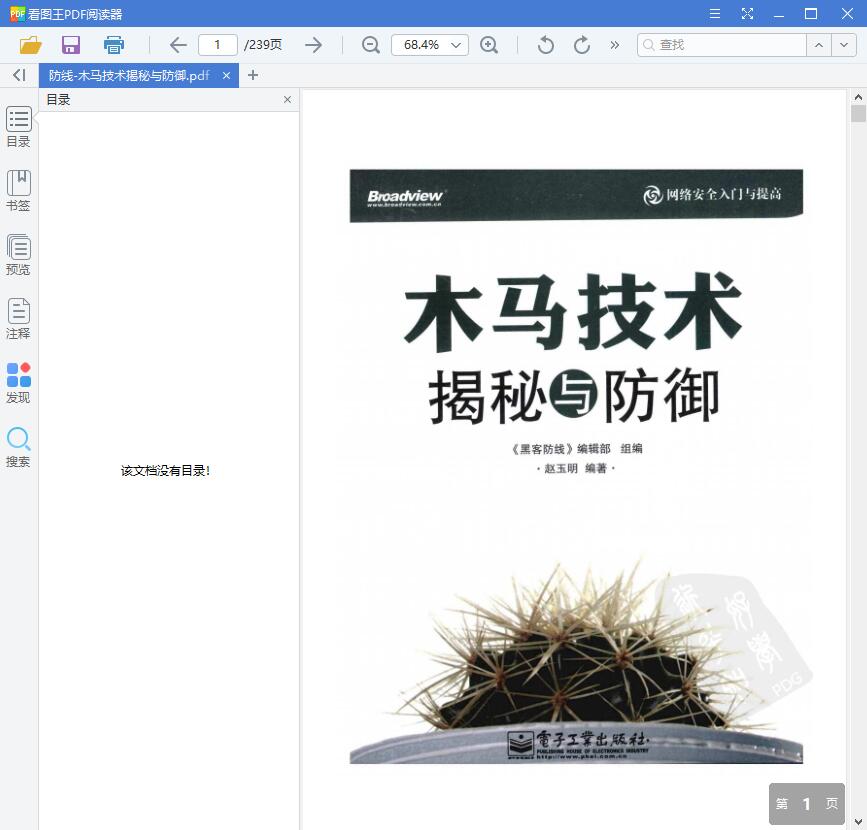Screen dimensions: 867x830
Task: Open the 预览 thumbnails panel
Action: tap(18, 255)
